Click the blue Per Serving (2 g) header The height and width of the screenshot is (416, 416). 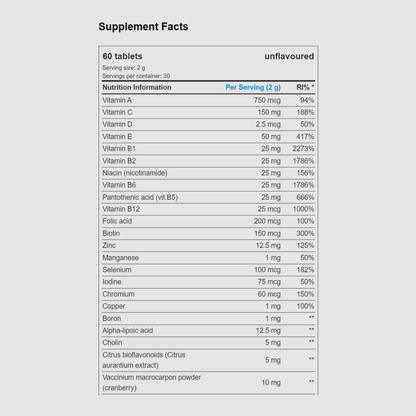[x=253, y=87]
